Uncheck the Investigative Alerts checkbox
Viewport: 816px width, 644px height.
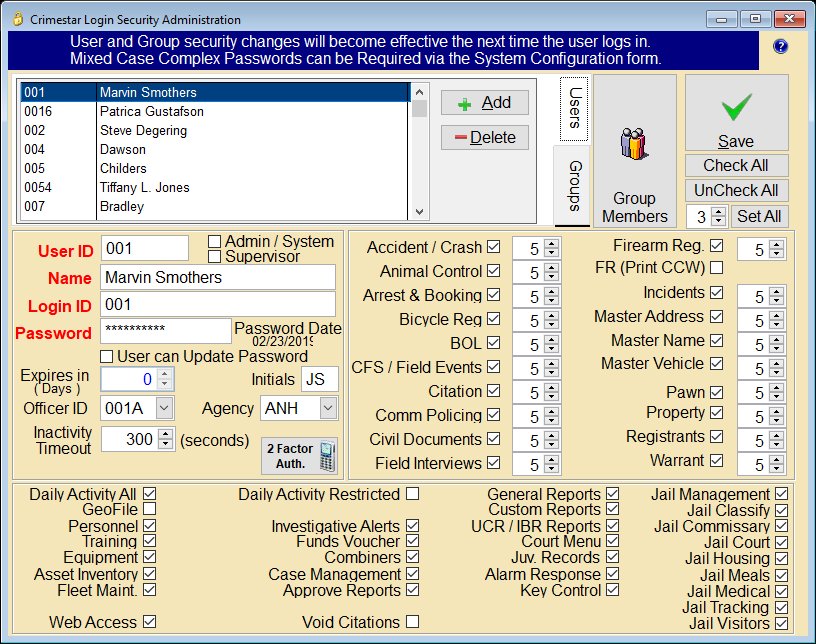[413, 526]
